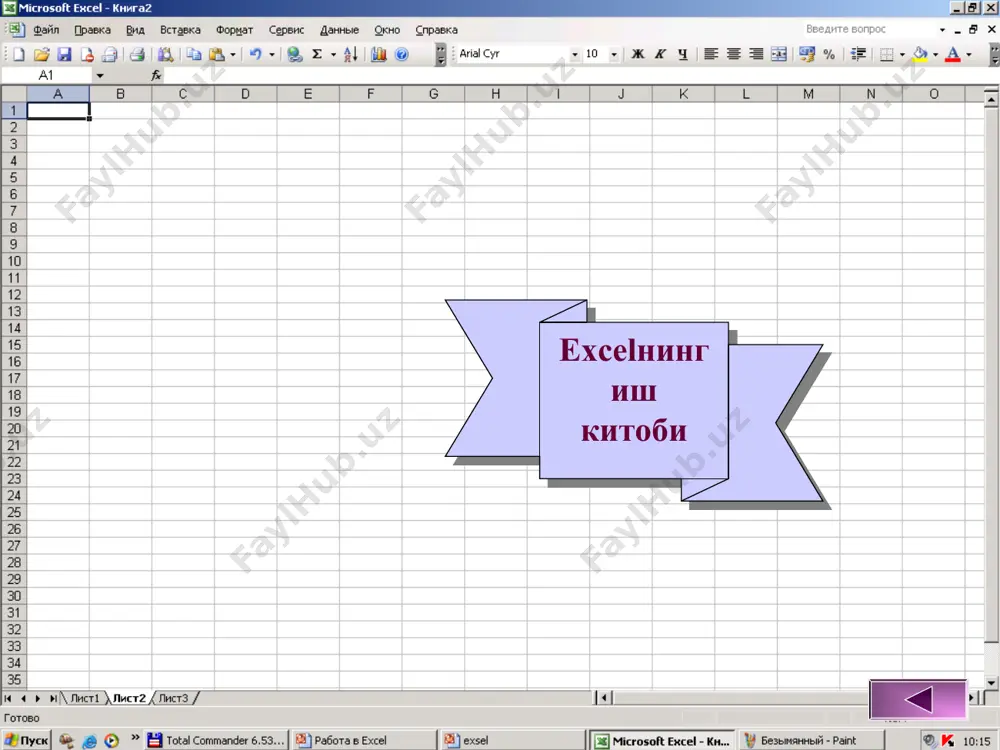Image resolution: width=1000 pixels, height=750 pixels.
Task: Go to the first sheet tab arrow
Action: point(8,698)
